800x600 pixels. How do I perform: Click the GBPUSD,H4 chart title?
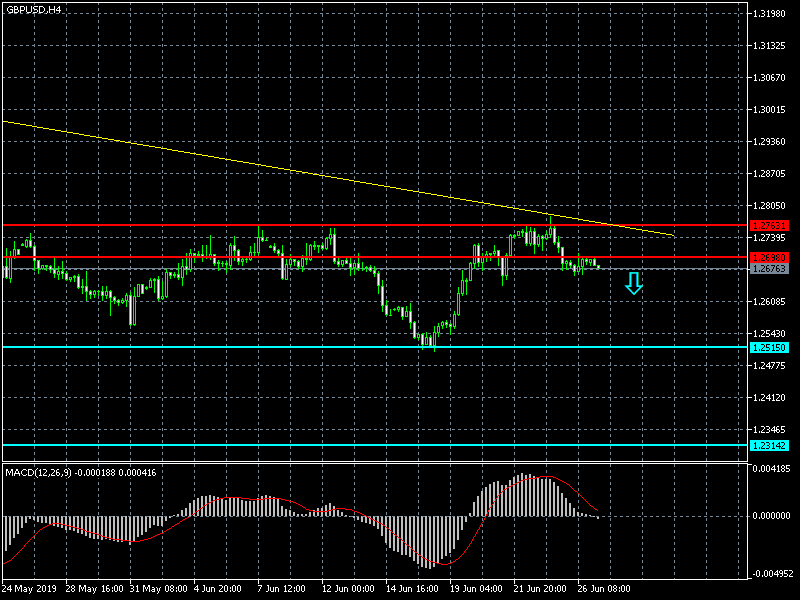[x=34, y=10]
